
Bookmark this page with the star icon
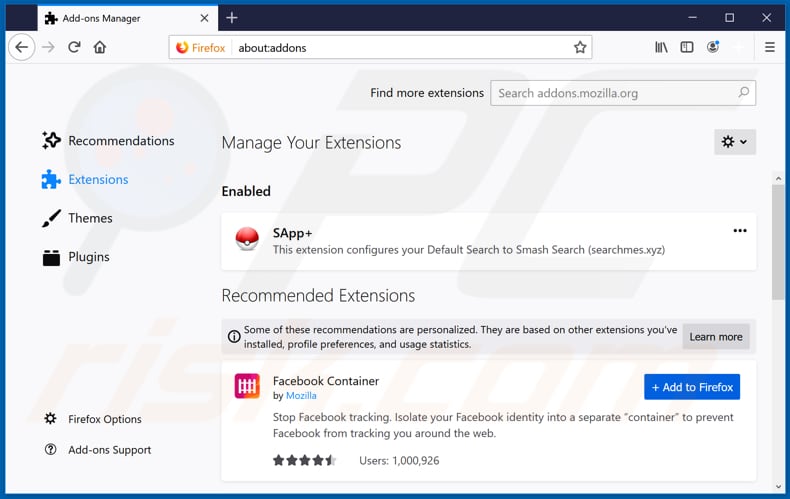tap(580, 47)
